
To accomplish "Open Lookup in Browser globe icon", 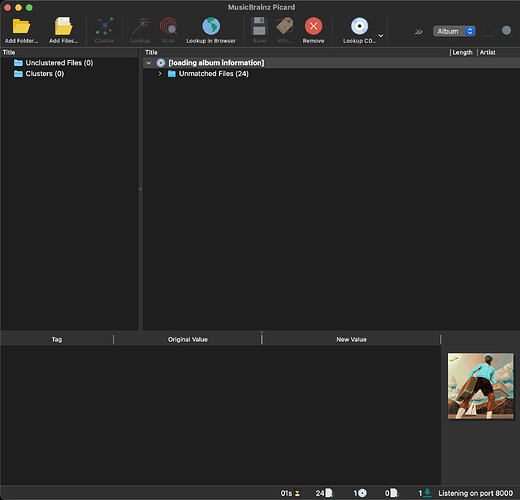I will pos(211,26).
